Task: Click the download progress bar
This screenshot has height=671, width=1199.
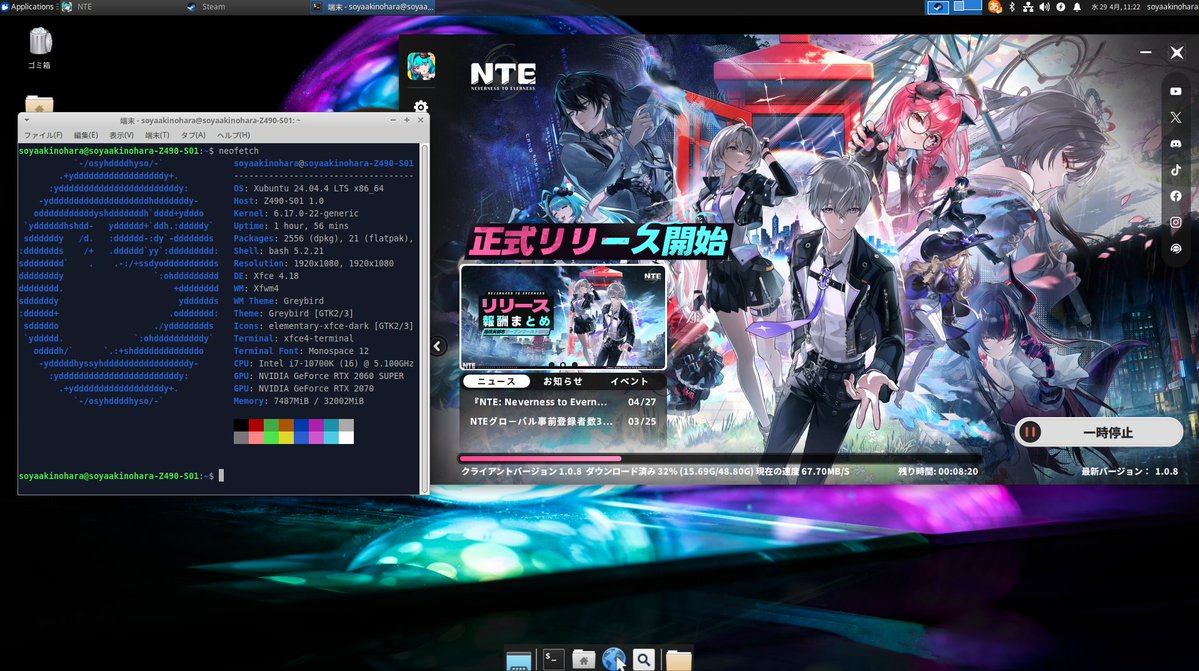Action: [719, 459]
